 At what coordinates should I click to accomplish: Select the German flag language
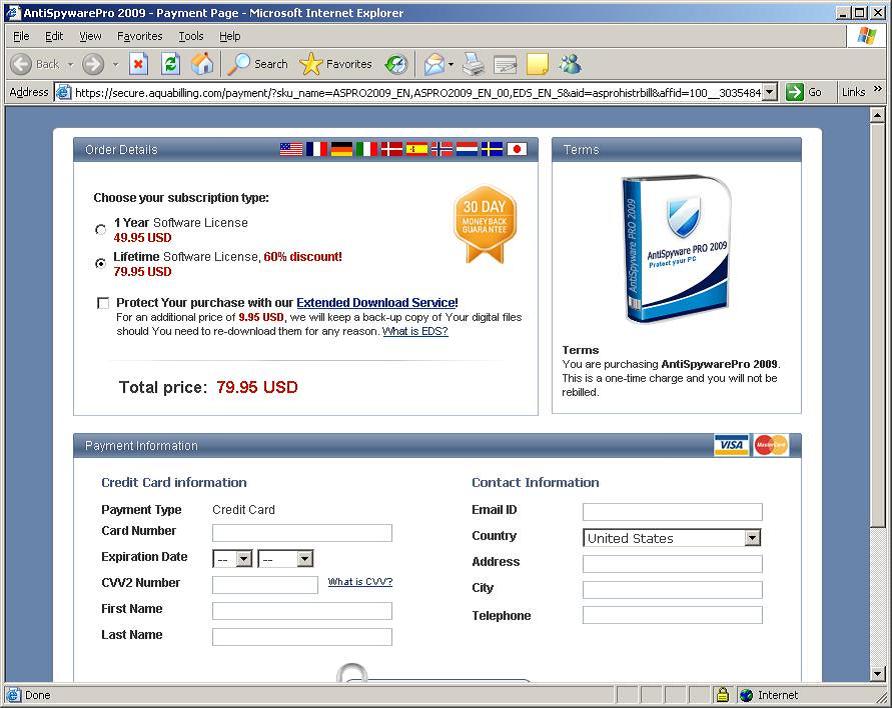click(x=341, y=150)
